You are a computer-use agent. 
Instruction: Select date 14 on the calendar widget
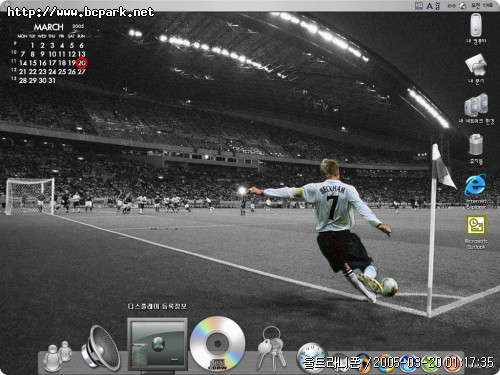[x=23, y=63]
